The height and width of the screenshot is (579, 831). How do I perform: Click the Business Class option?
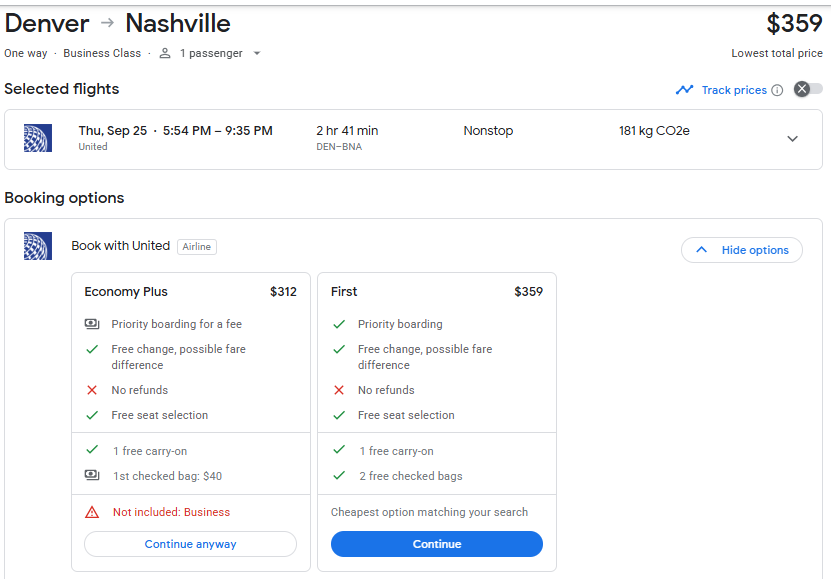coord(102,53)
